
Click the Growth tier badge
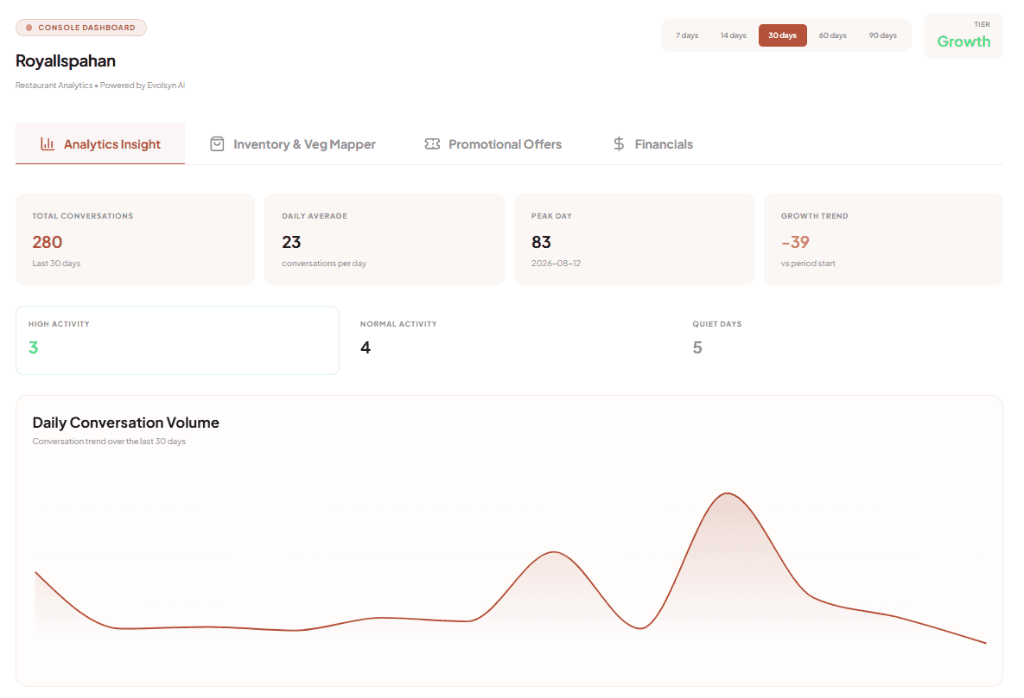[963, 36]
